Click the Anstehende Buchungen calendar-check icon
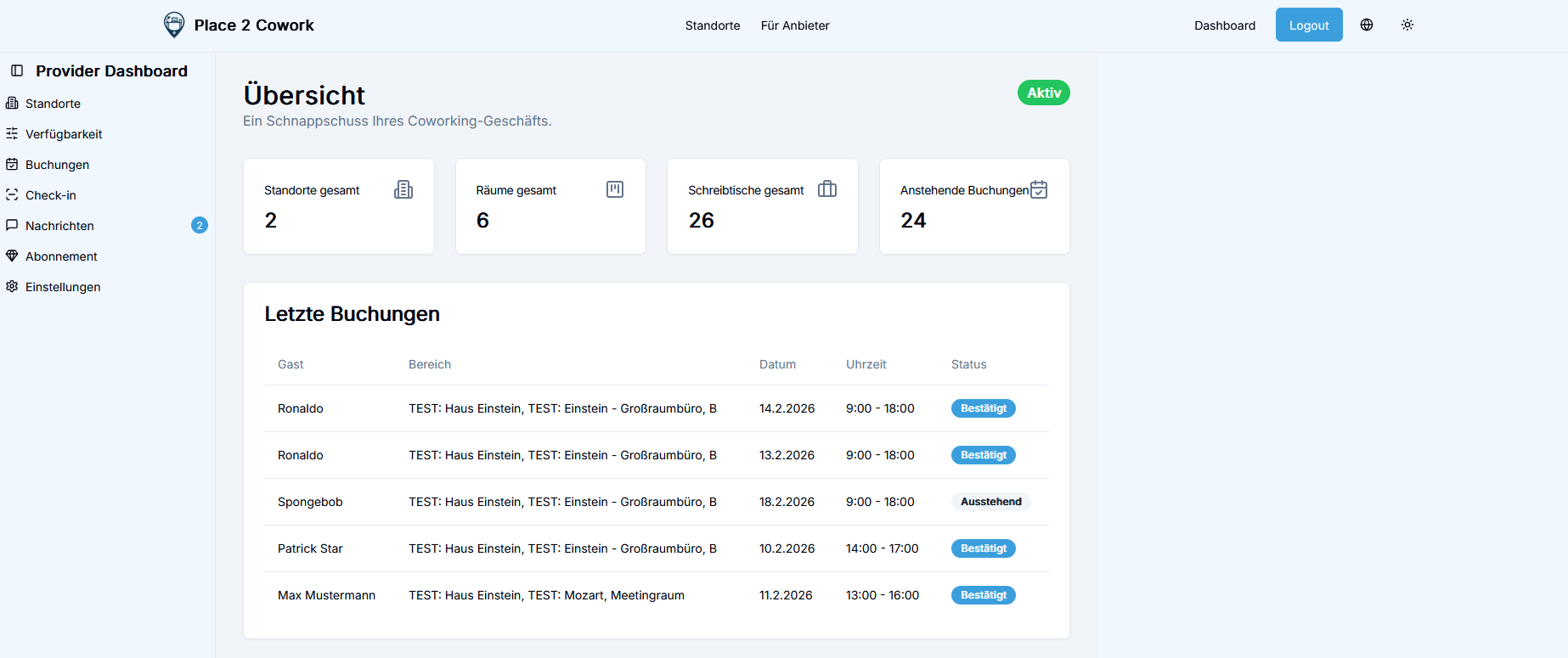This screenshot has height=658, width=1568. [x=1038, y=189]
